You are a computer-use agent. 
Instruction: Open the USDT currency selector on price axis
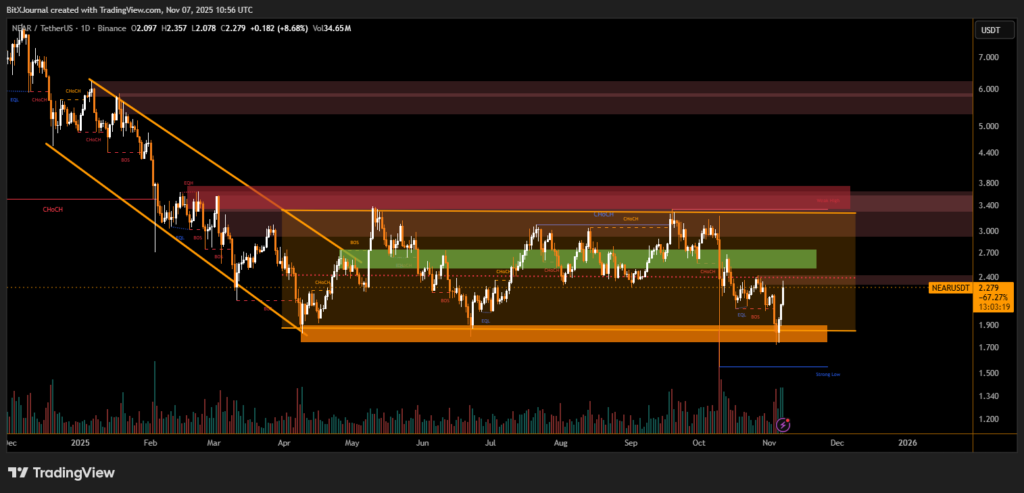click(992, 31)
